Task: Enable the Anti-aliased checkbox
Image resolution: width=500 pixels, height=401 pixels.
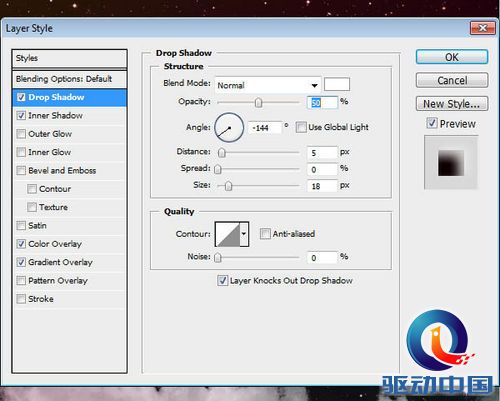Action: [265, 234]
